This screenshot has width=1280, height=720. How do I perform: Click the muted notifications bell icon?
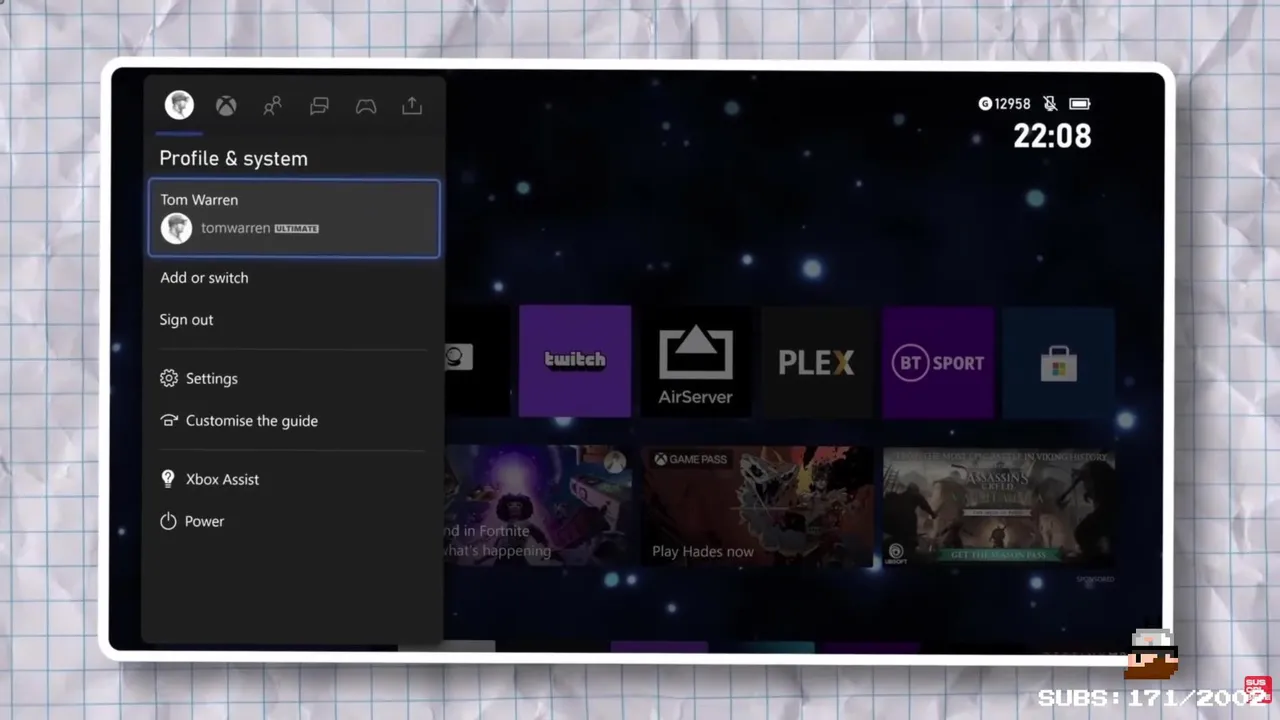click(1050, 104)
